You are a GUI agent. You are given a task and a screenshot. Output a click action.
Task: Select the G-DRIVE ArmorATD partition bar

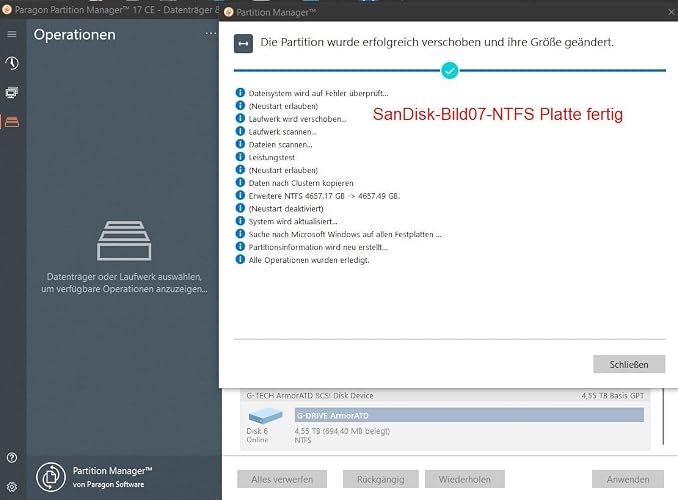[x=469, y=415]
